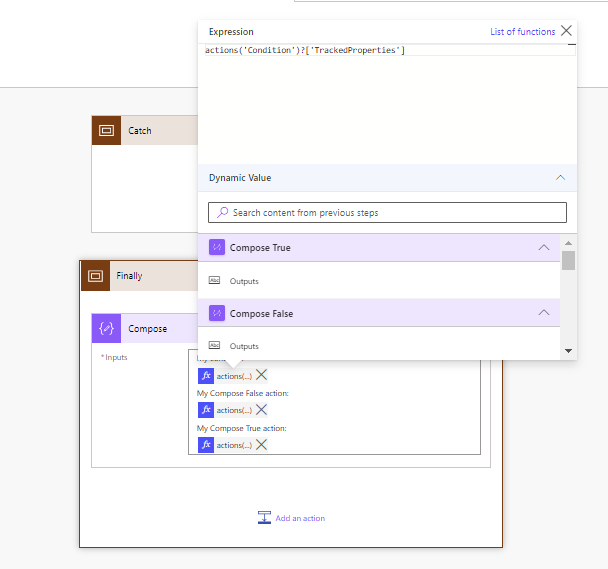Click the Add an action insert icon

point(264,518)
